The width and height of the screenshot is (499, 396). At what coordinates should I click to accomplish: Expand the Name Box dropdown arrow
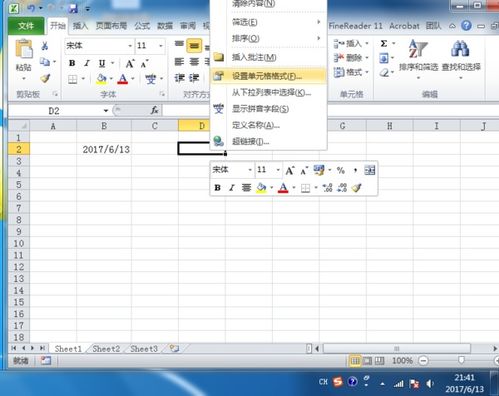tap(106, 111)
